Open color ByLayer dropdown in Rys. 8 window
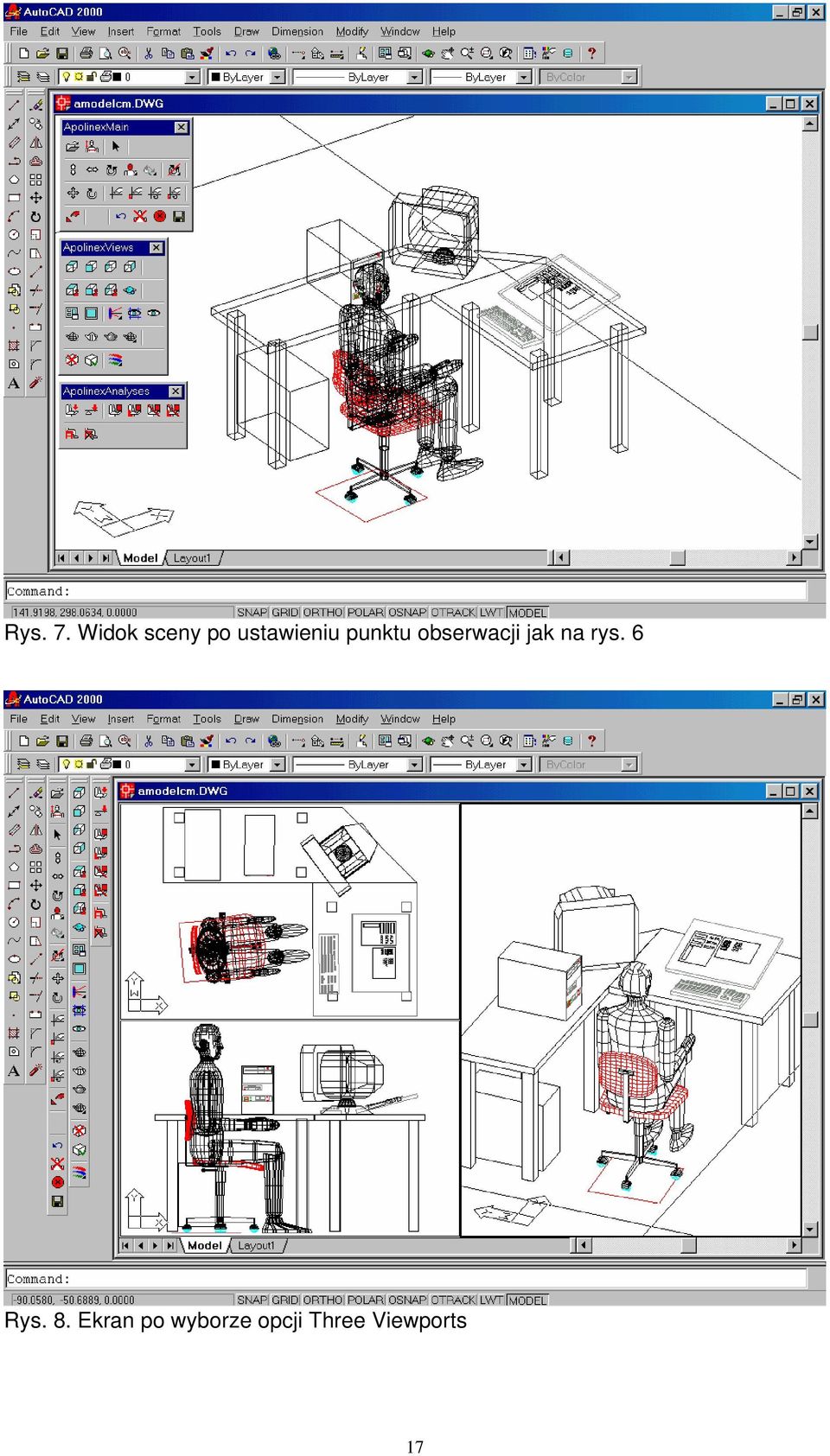830x1456 pixels. tap(278, 765)
